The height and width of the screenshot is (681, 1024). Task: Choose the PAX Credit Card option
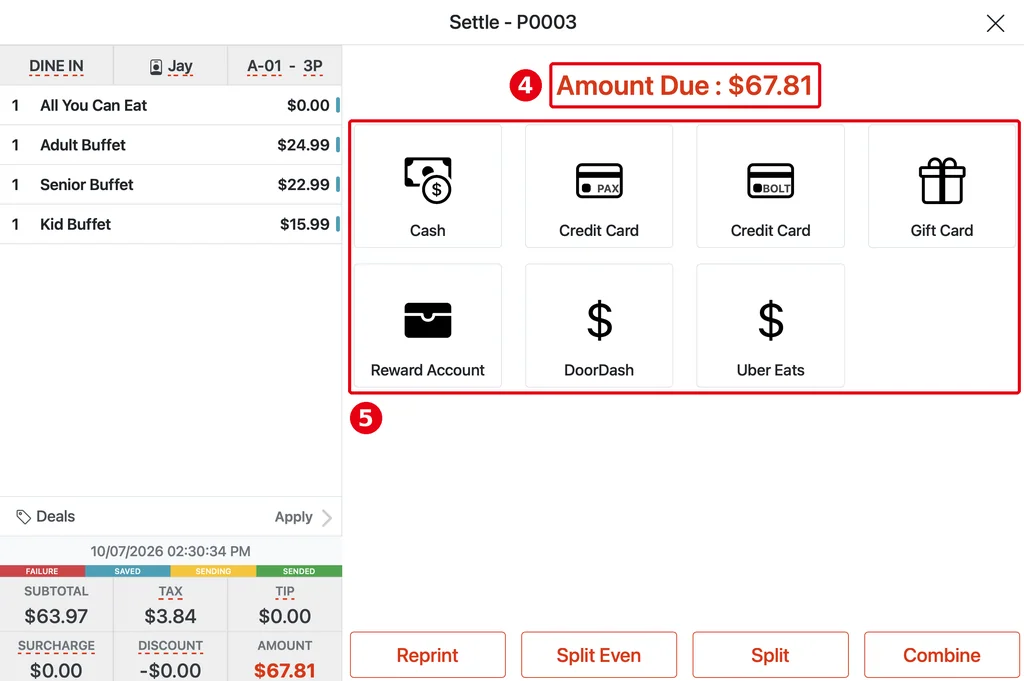click(x=599, y=186)
